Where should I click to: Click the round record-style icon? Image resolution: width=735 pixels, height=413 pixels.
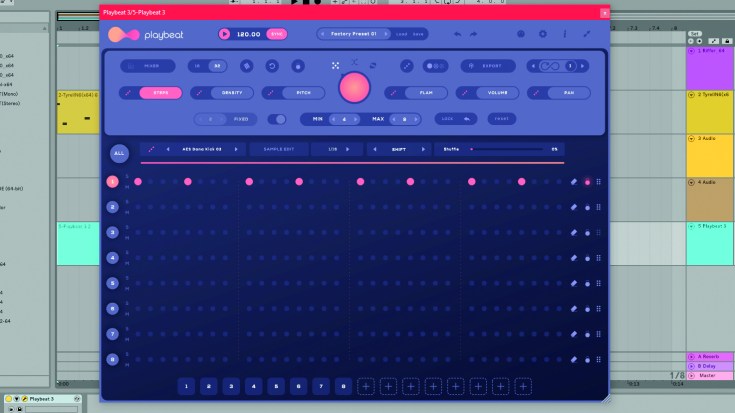tap(298, 66)
